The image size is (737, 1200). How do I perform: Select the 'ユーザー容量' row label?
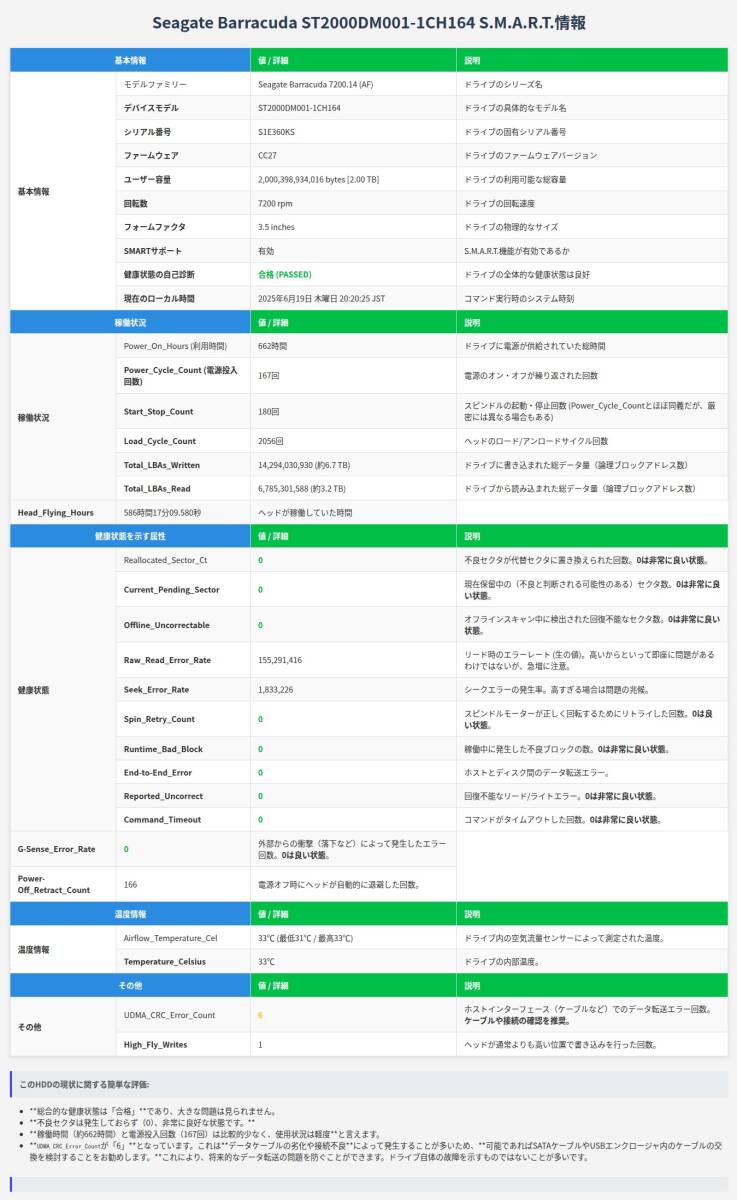pos(147,180)
